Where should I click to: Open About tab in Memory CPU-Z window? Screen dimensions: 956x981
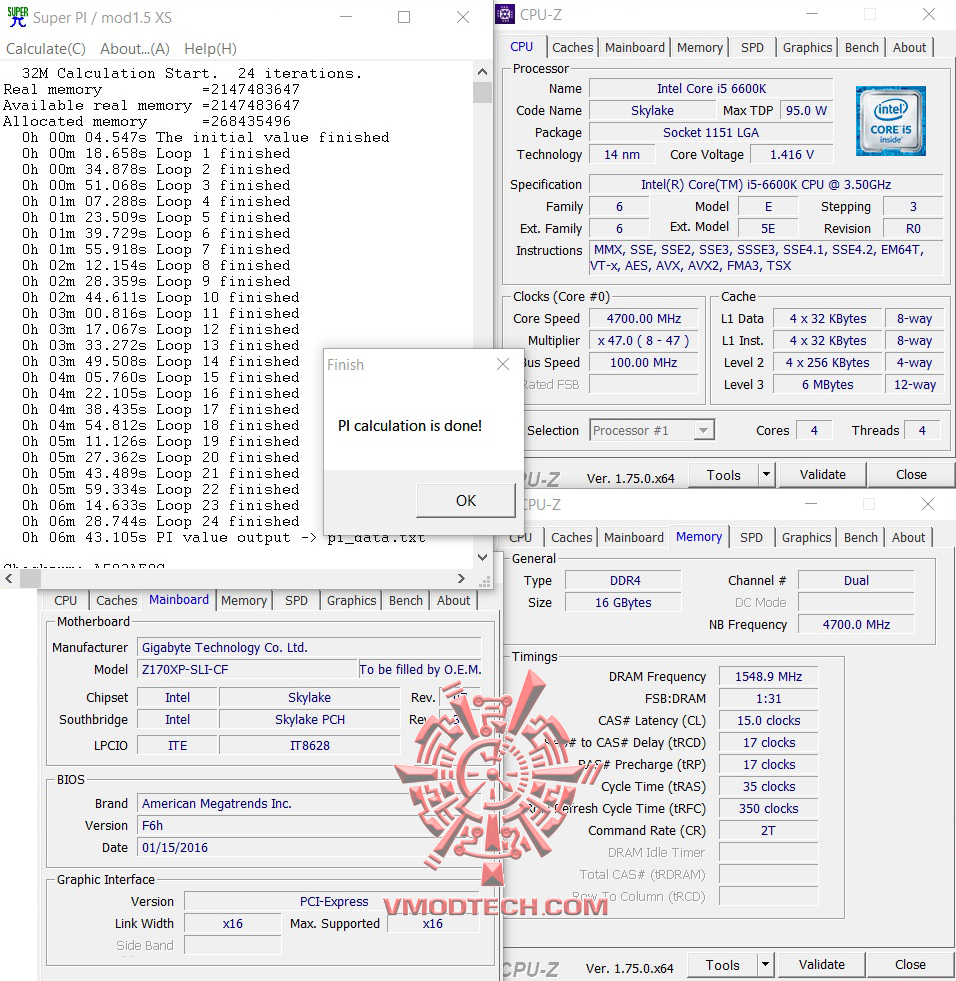pyautogui.click(x=908, y=537)
